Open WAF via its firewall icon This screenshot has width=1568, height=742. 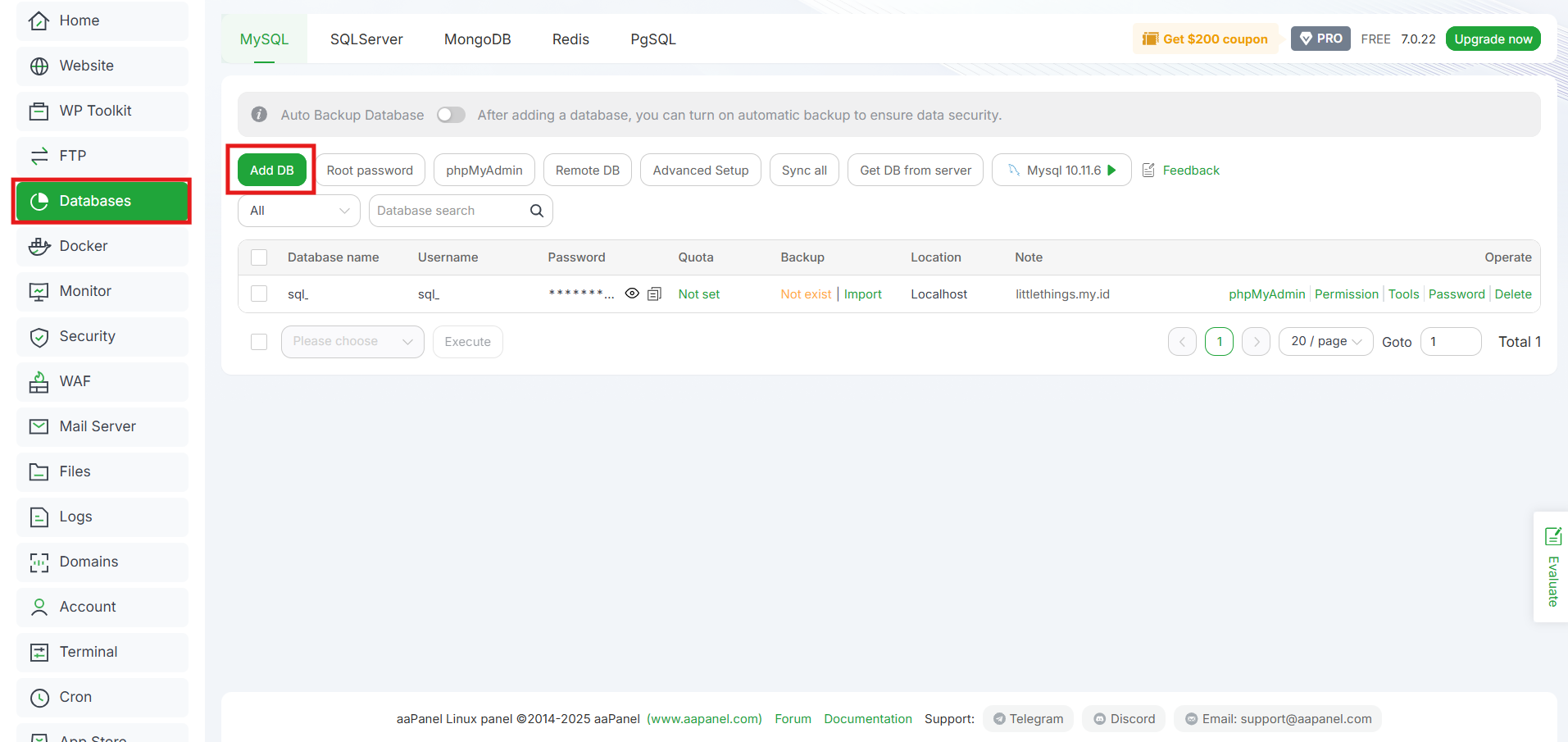[39, 382]
